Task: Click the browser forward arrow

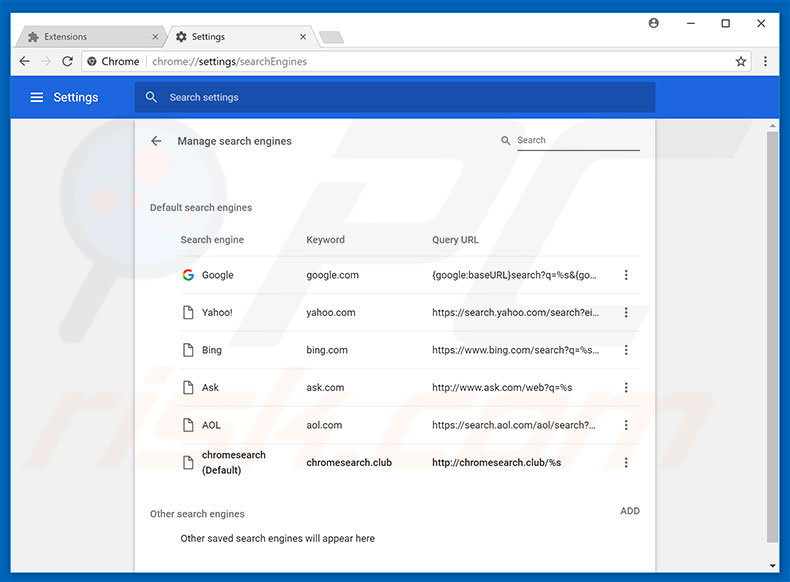Action: click(x=46, y=61)
